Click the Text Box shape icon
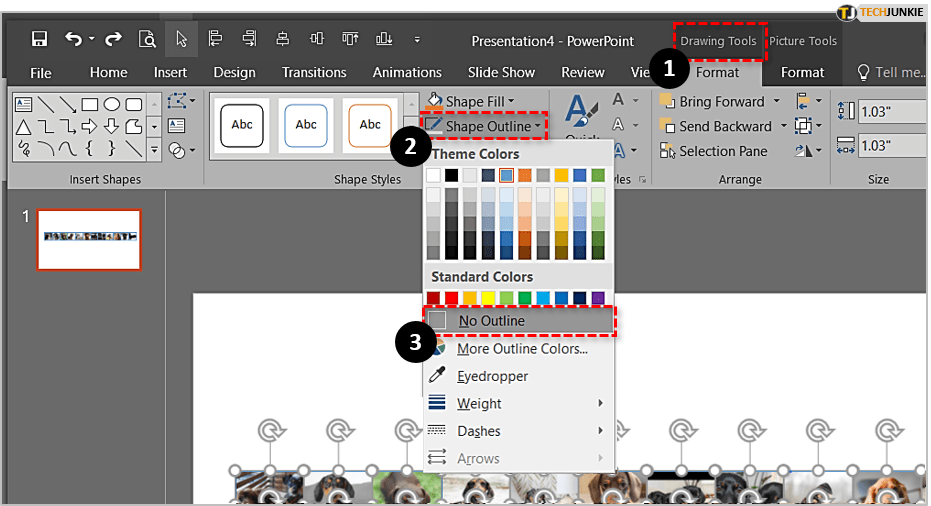The height and width of the screenshot is (506, 931). click(22, 104)
